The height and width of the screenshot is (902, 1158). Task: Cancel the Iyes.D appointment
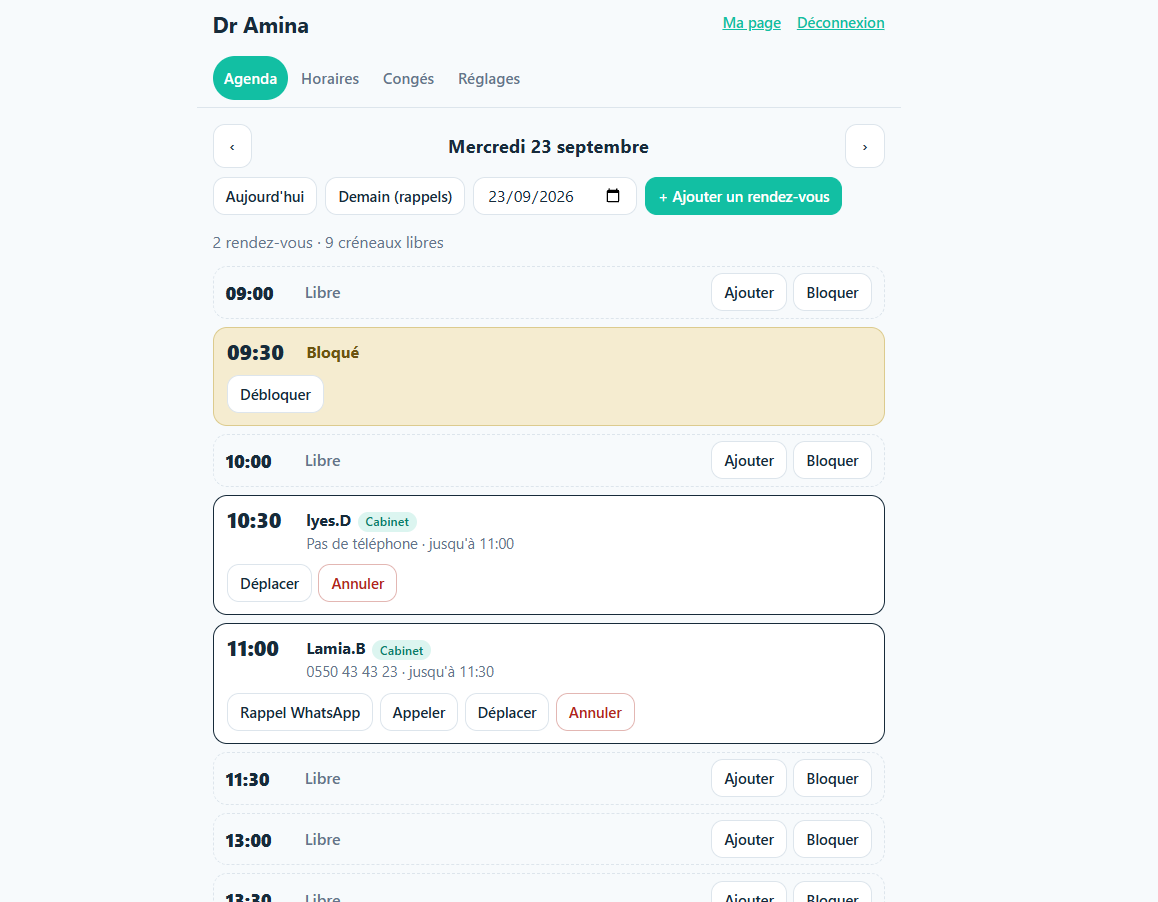coord(357,584)
